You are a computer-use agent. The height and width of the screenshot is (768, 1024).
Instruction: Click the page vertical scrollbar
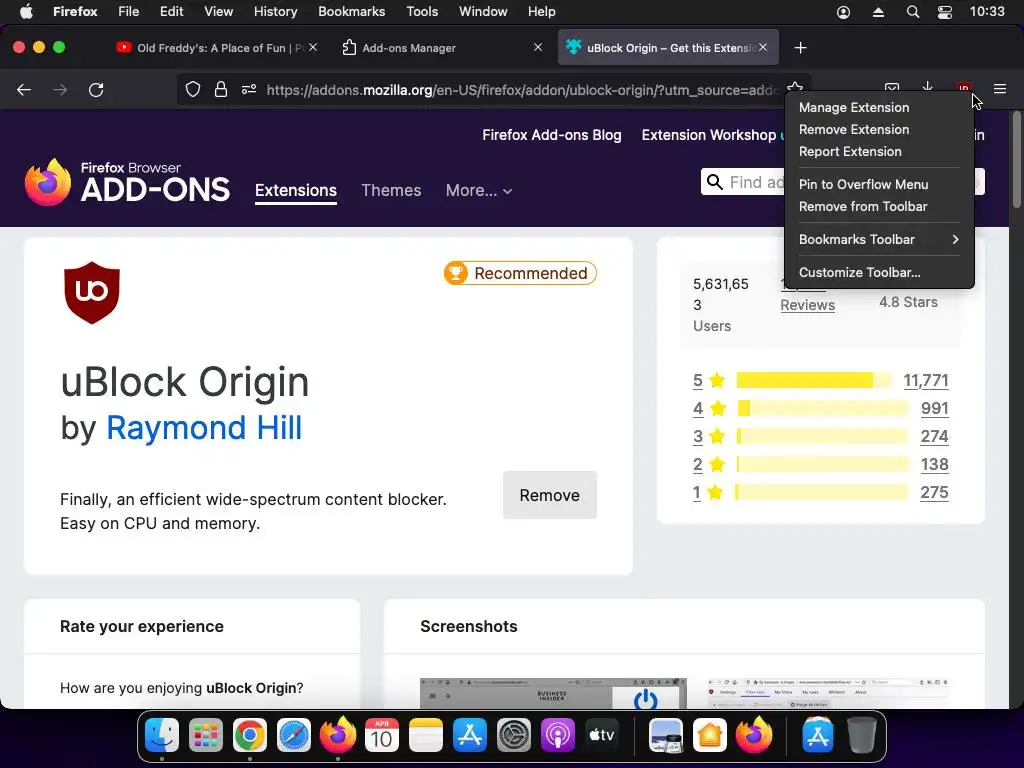(x=1016, y=160)
